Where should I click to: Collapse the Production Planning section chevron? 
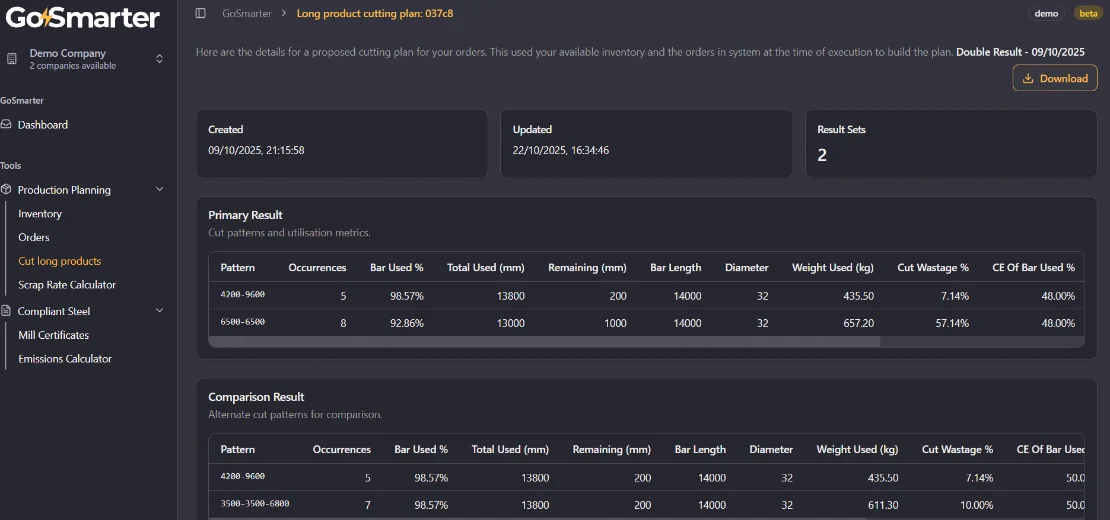pos(159,190)
